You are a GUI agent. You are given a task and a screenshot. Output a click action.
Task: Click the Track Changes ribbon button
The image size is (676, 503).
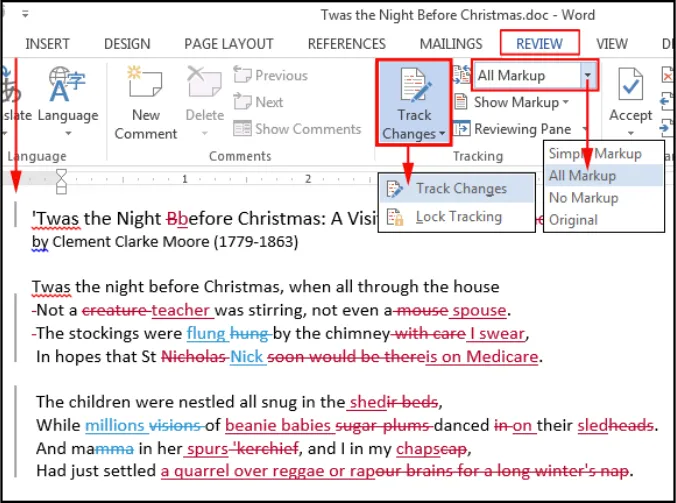(413, 103)
